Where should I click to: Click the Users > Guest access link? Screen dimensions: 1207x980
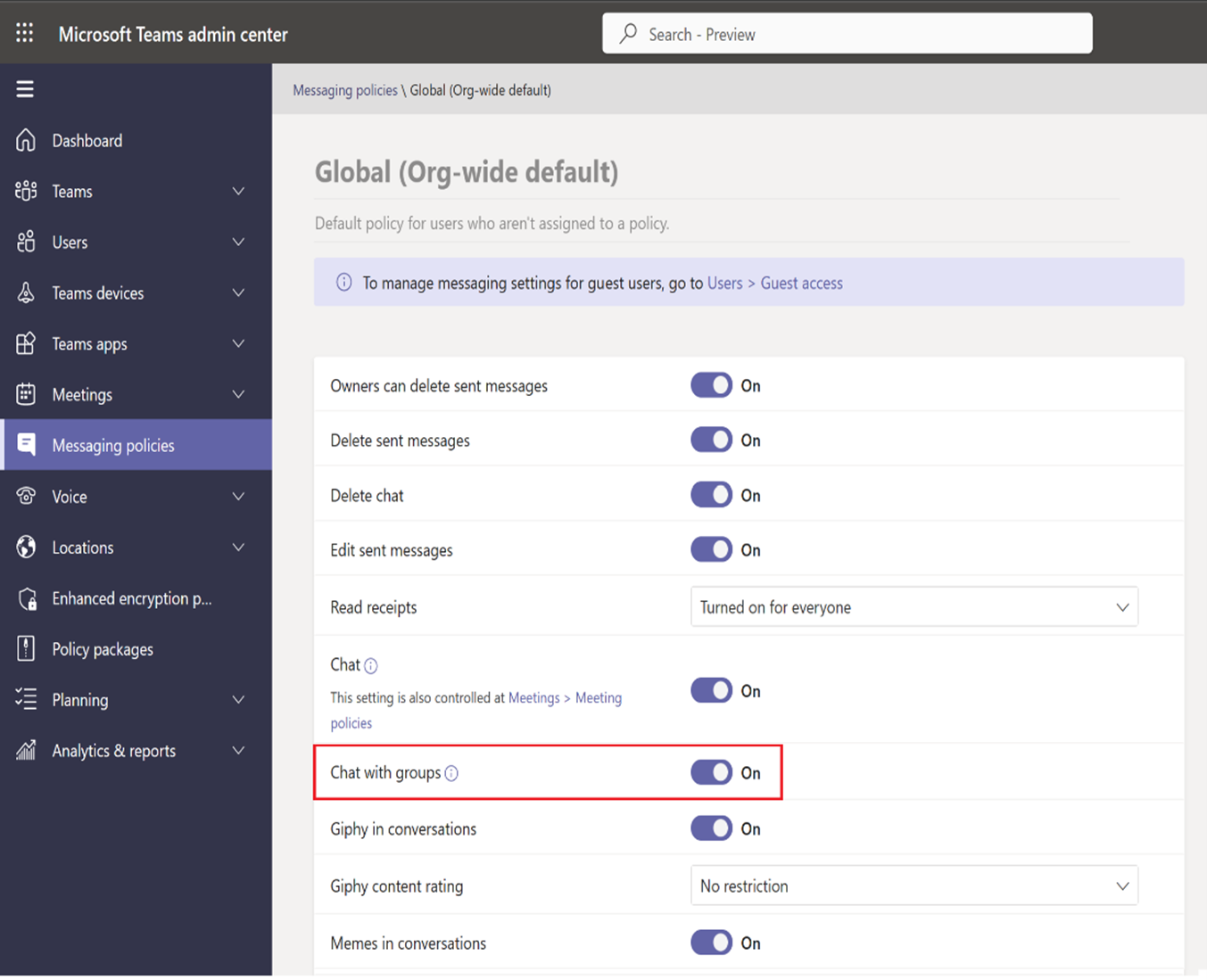(774, 283)
